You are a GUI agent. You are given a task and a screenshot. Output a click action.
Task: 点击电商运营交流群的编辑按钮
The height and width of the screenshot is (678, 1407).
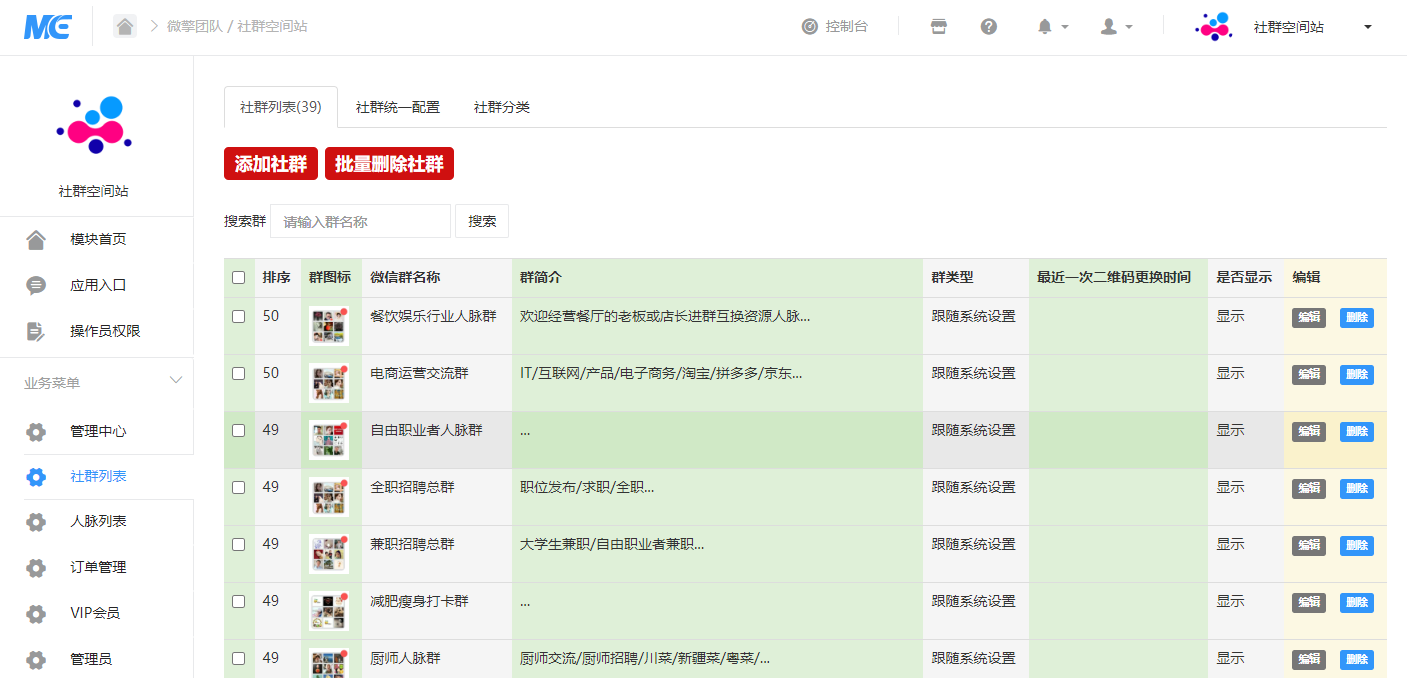point(1308,374)
